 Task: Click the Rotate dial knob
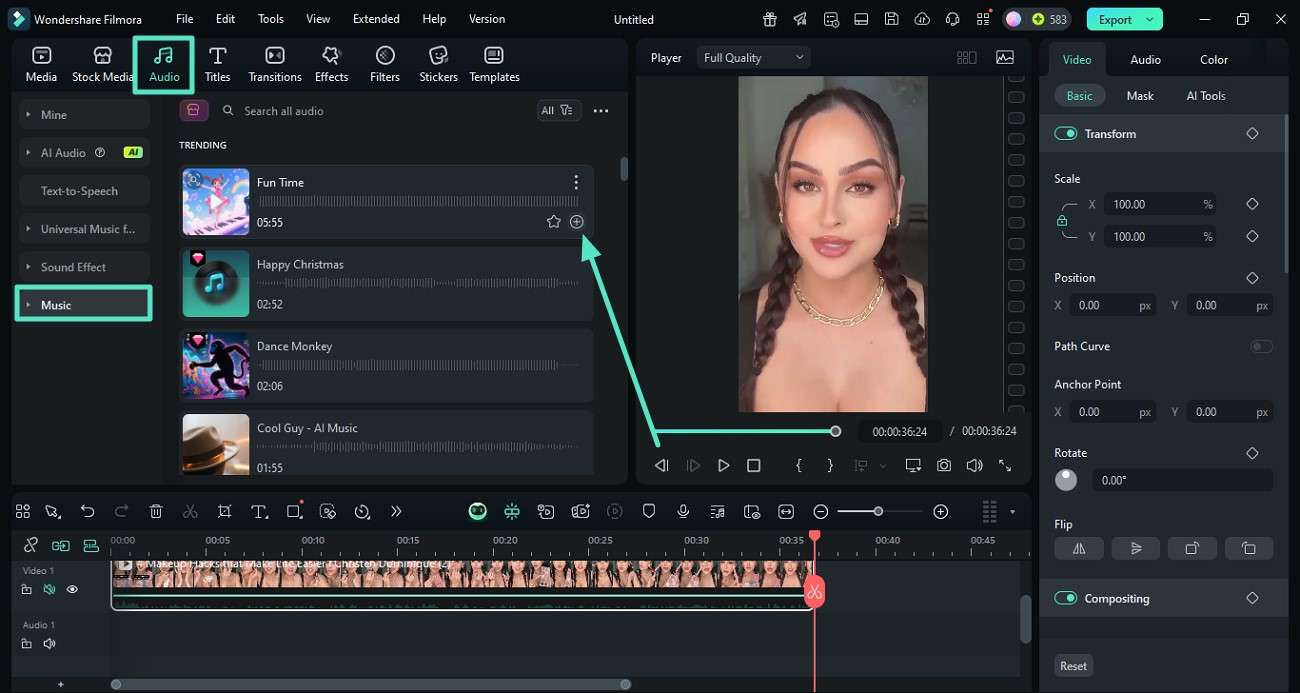(x=1066, y=480)
